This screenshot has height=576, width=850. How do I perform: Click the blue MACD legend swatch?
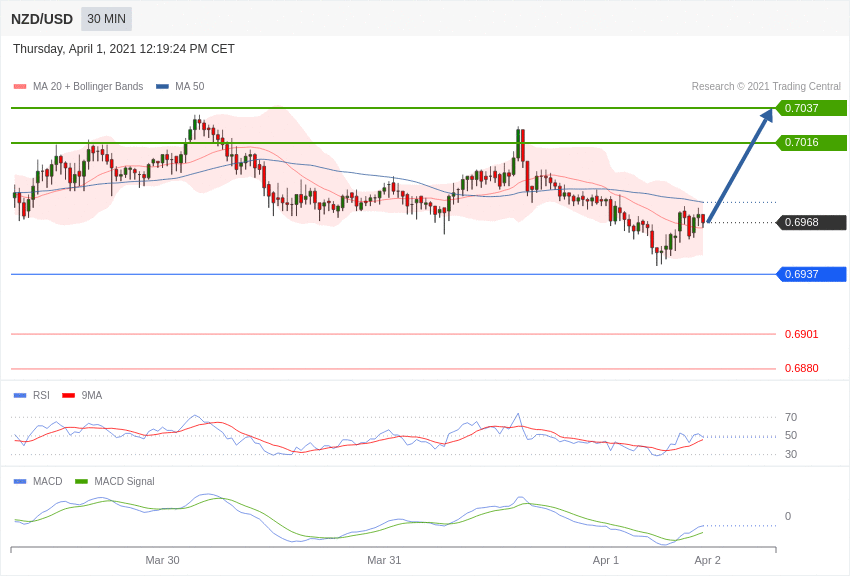pyautogui.click(x=20, y=481)
